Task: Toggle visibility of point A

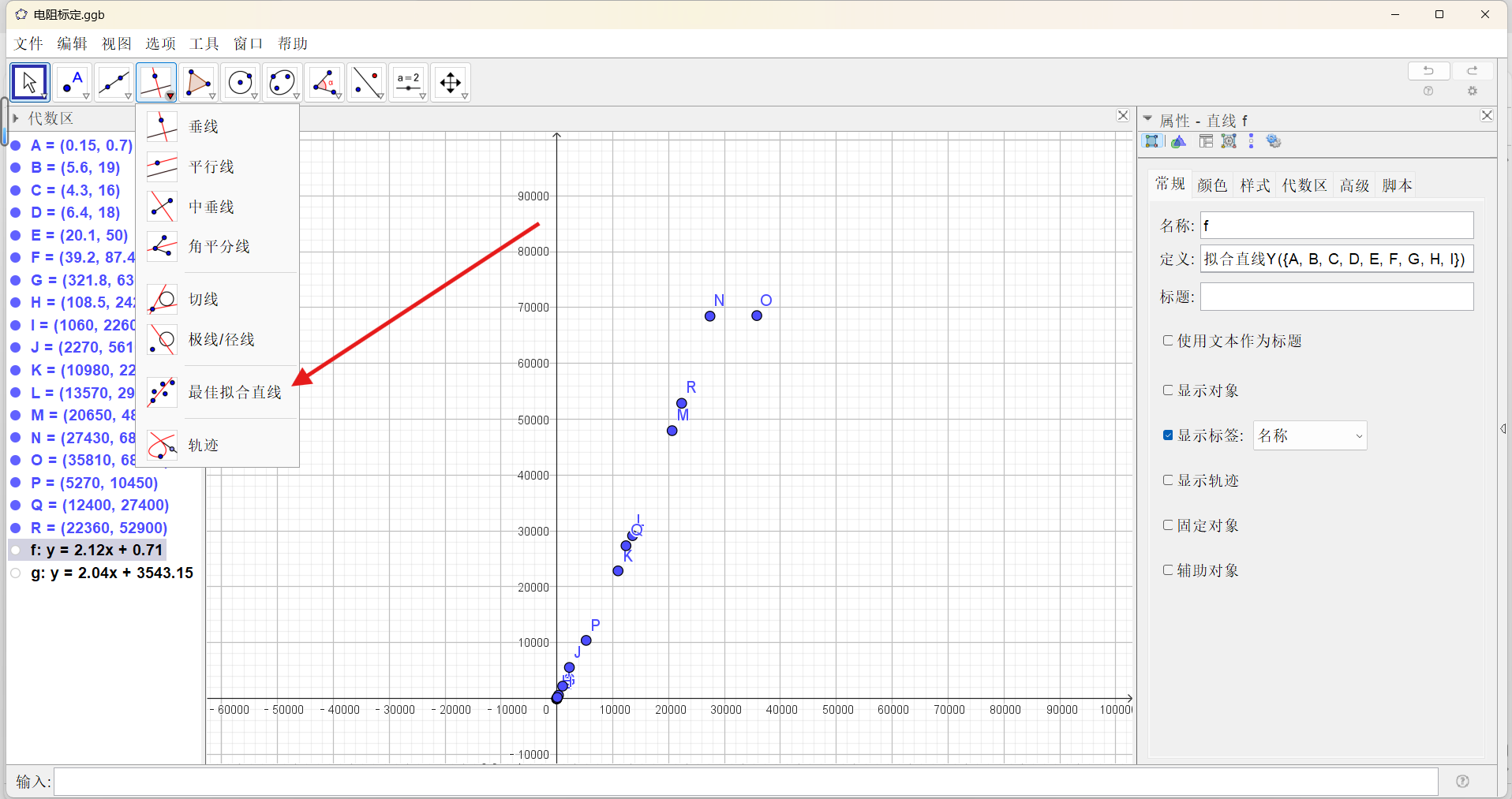Action: pos(15,146)
